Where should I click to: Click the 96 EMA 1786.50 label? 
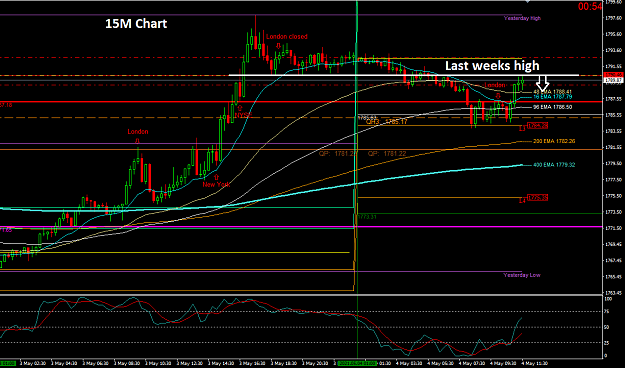coord(552,107)
